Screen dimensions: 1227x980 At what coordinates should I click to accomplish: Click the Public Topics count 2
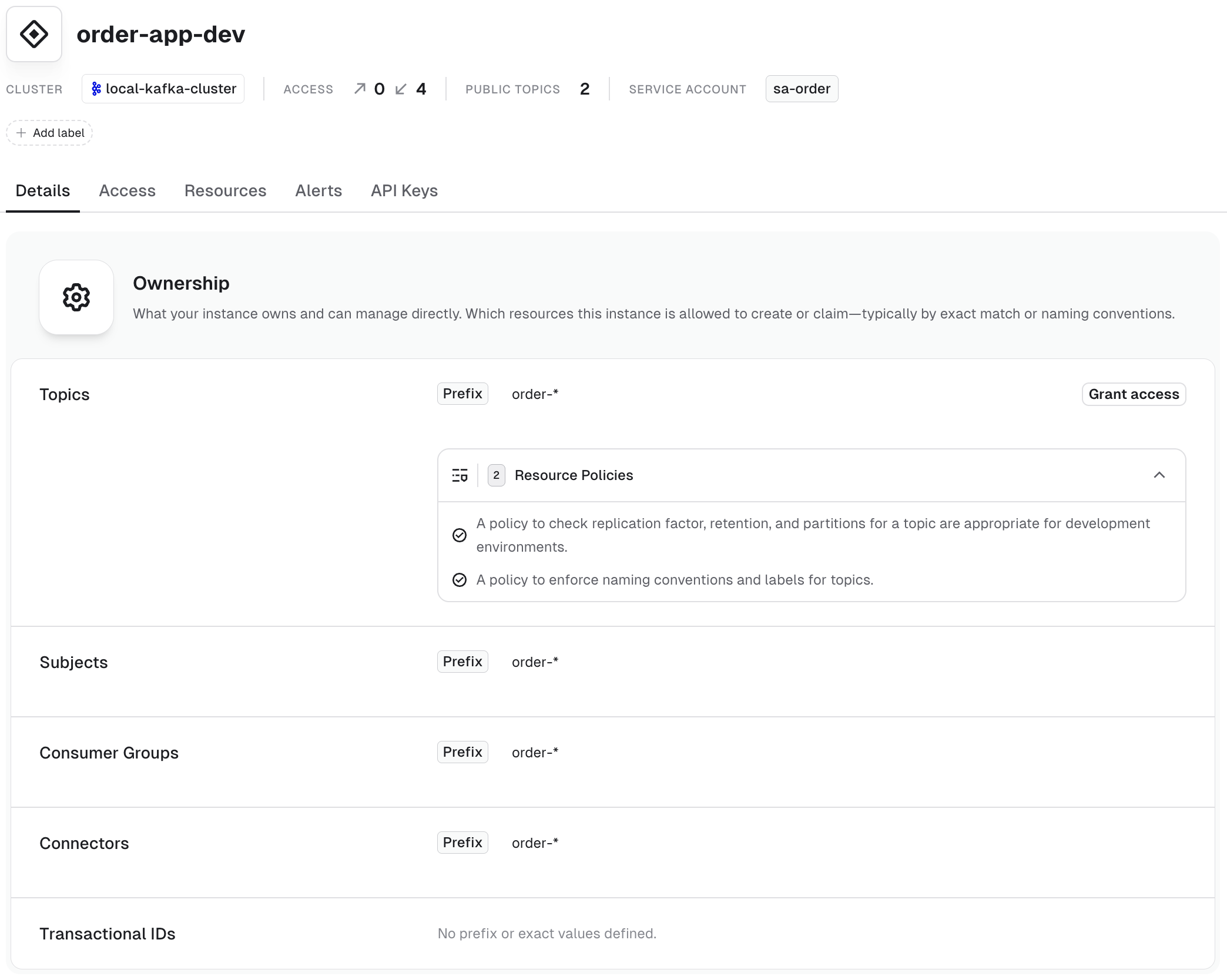[585, 89]
